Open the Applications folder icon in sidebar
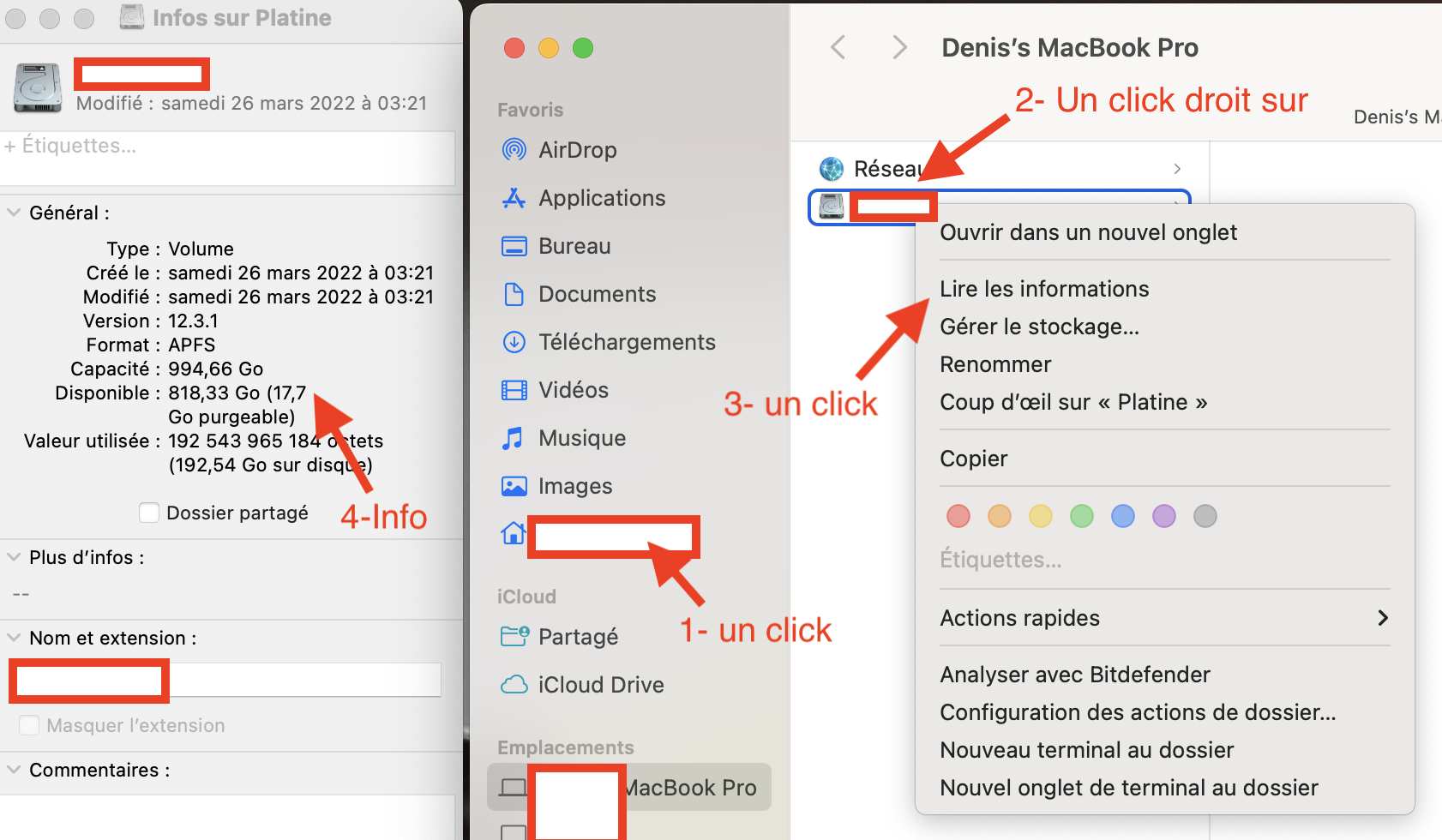1442x840 pixels. tap(514, 198)
